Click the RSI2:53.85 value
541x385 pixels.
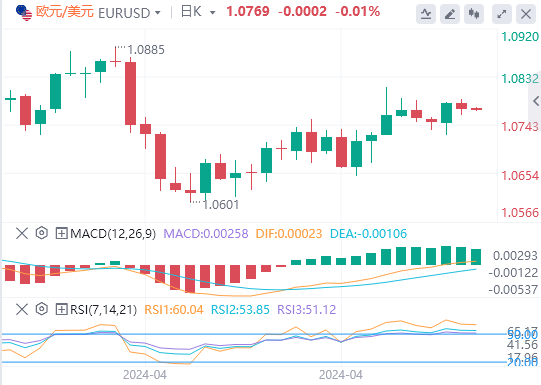240,309
